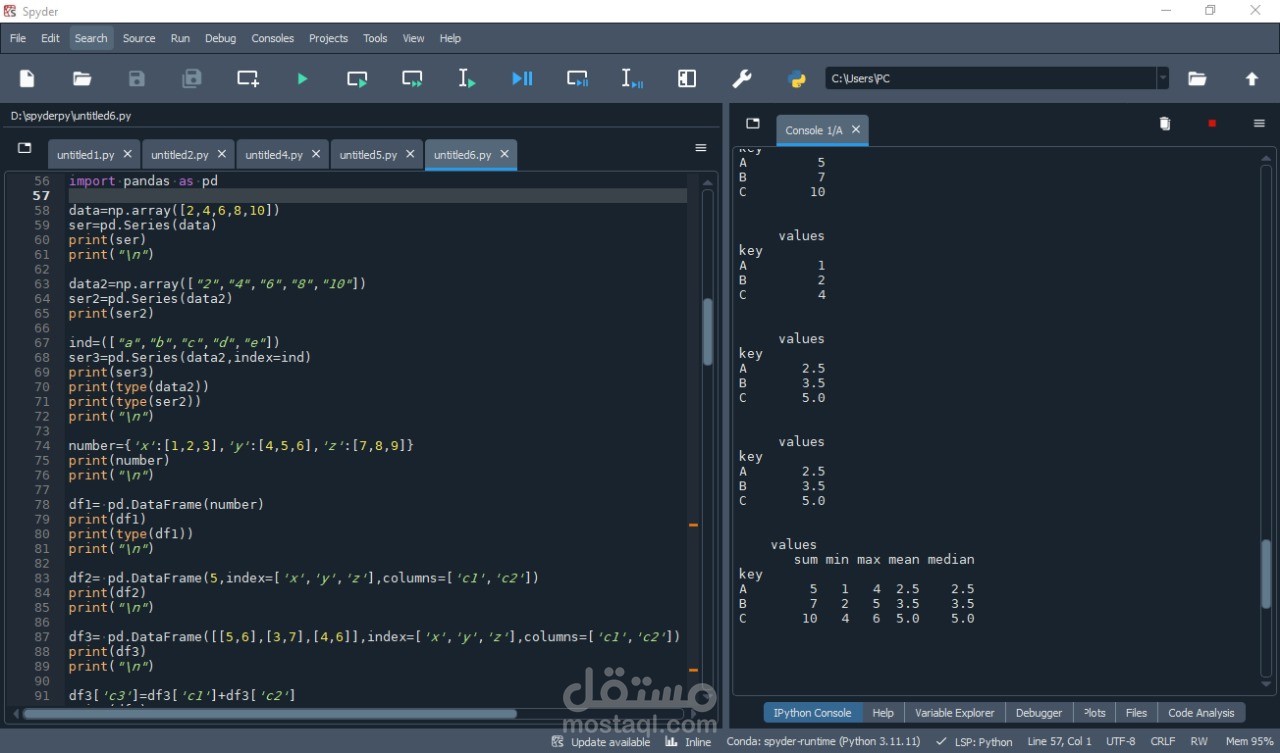Click the Run current cell icon
Viewport: 1280px width, 753px height.
(357, 79)
